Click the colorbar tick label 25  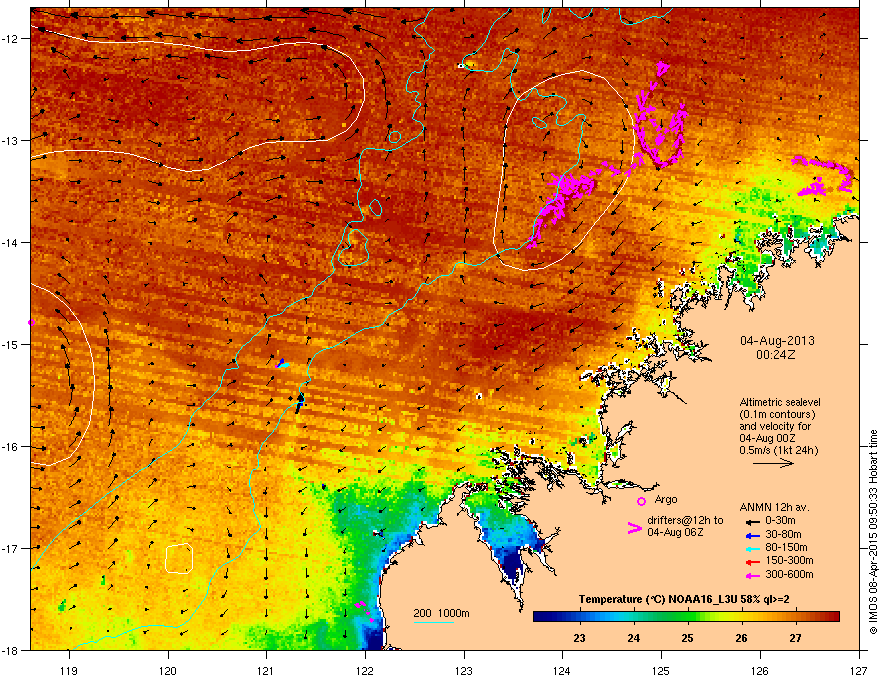tap(688, 638)
